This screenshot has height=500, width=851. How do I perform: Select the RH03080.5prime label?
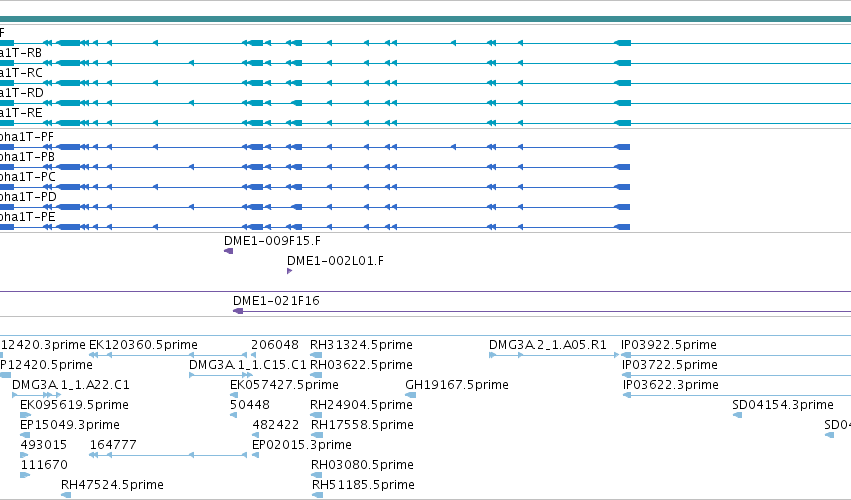point(362,465)
